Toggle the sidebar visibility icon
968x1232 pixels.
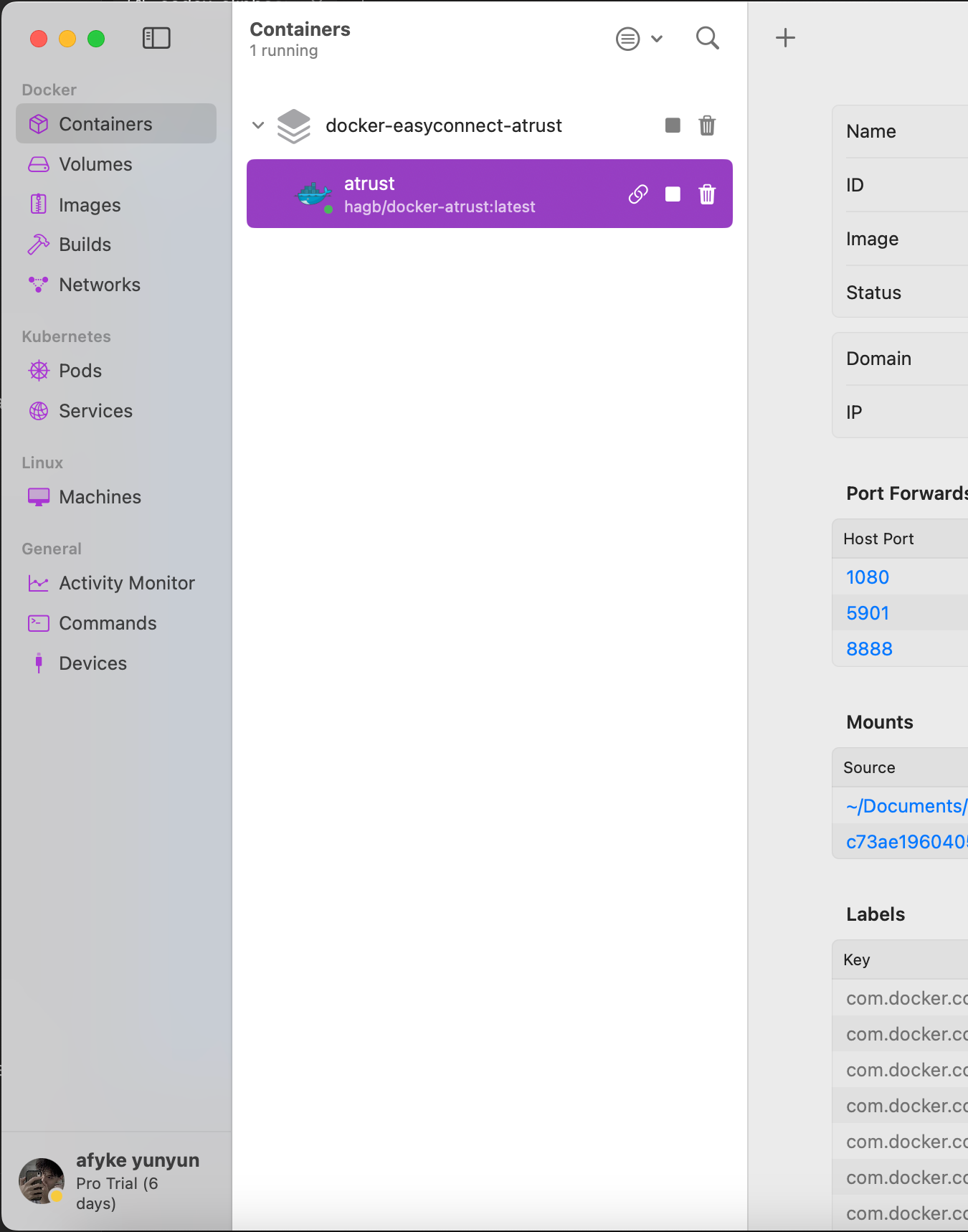pyautogui.click(x=156, y=38)
